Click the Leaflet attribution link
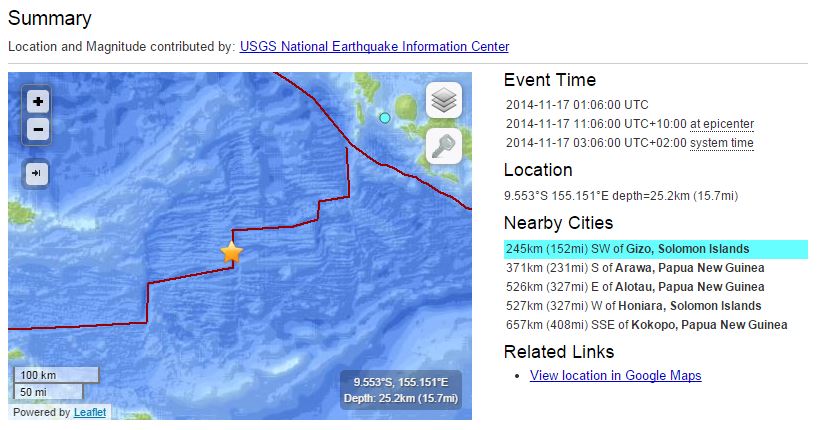 click(90, 412)
